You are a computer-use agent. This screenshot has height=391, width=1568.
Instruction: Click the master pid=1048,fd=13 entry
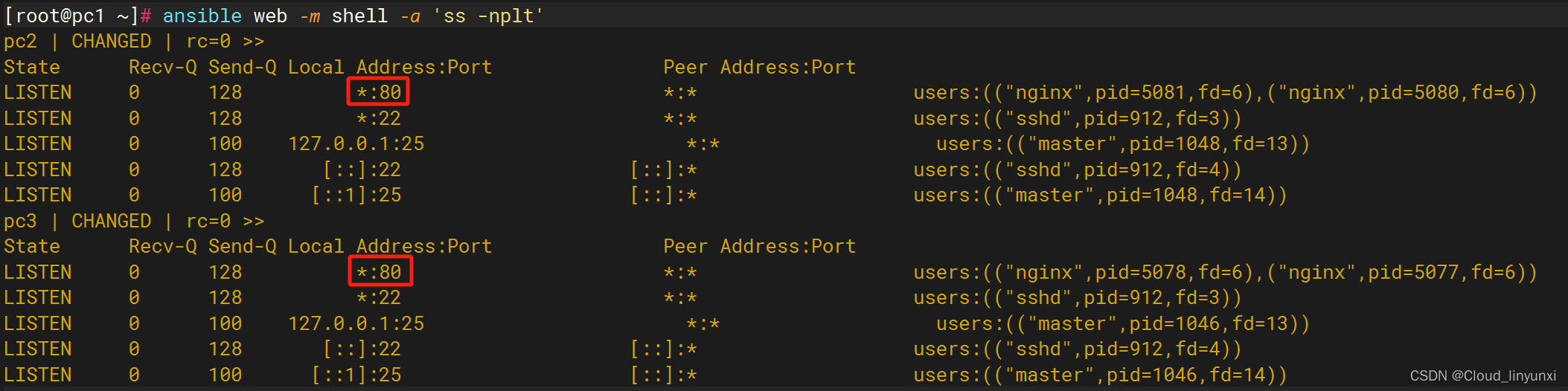(x=1123, y=144)
